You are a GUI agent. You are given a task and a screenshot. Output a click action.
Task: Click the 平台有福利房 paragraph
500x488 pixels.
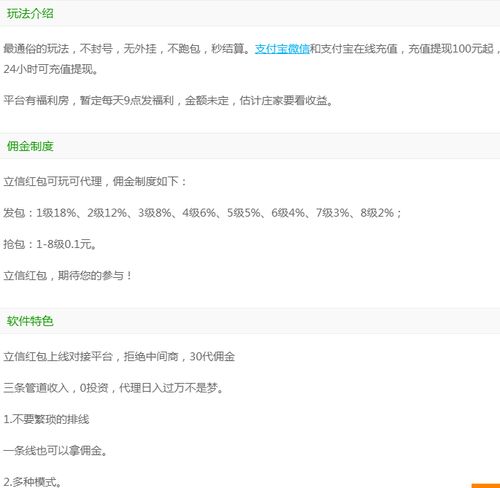pos(168,100)
